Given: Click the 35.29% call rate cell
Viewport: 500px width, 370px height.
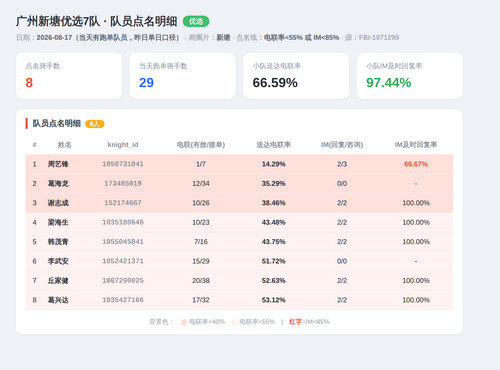Looking at the screenshot, I should pos(273,183).
